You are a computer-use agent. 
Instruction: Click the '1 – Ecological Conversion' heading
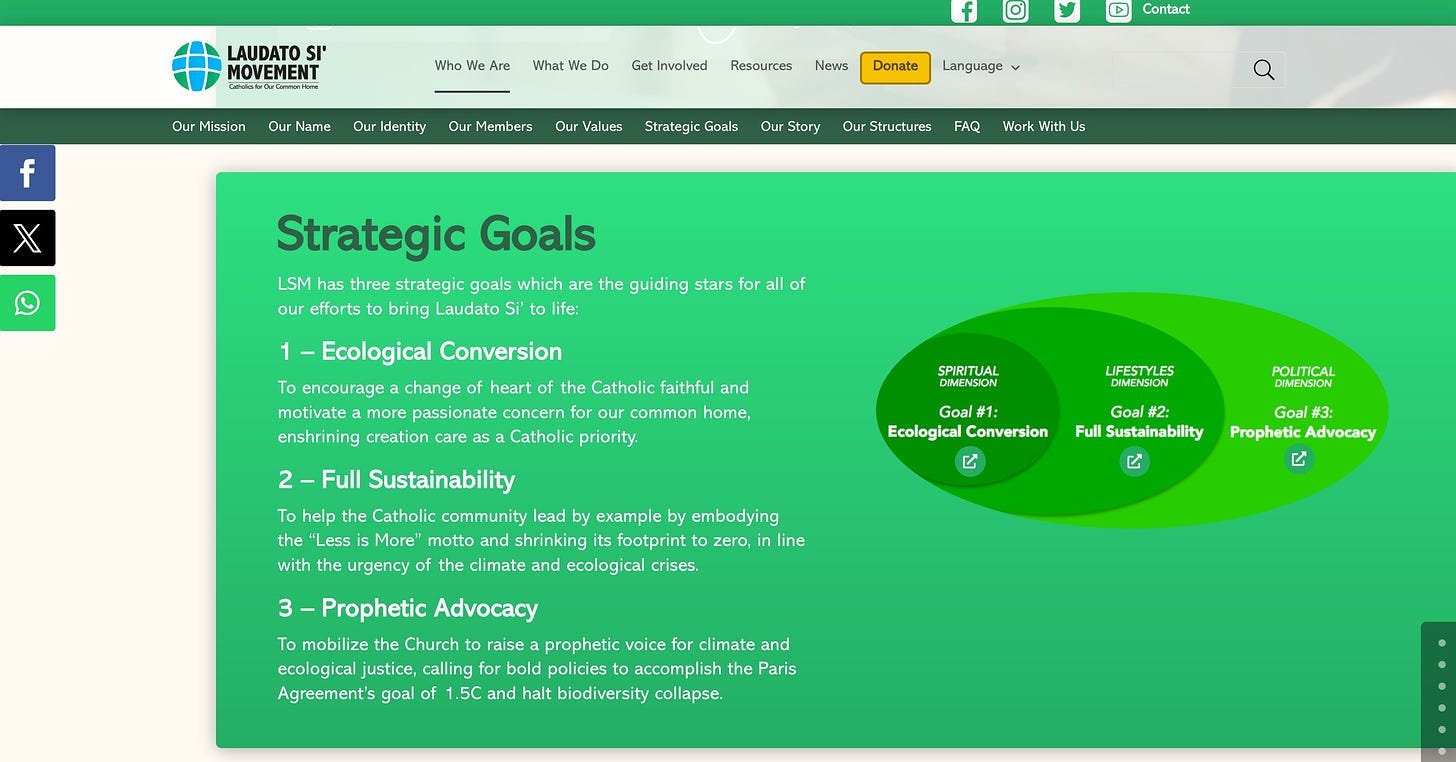(420, 352)
